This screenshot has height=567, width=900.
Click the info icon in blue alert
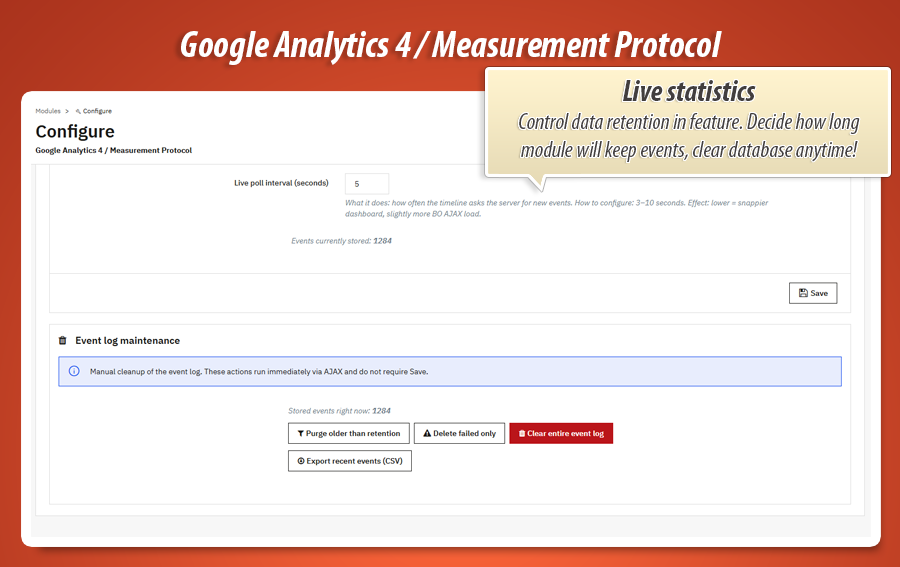click(x=74, y=371)
